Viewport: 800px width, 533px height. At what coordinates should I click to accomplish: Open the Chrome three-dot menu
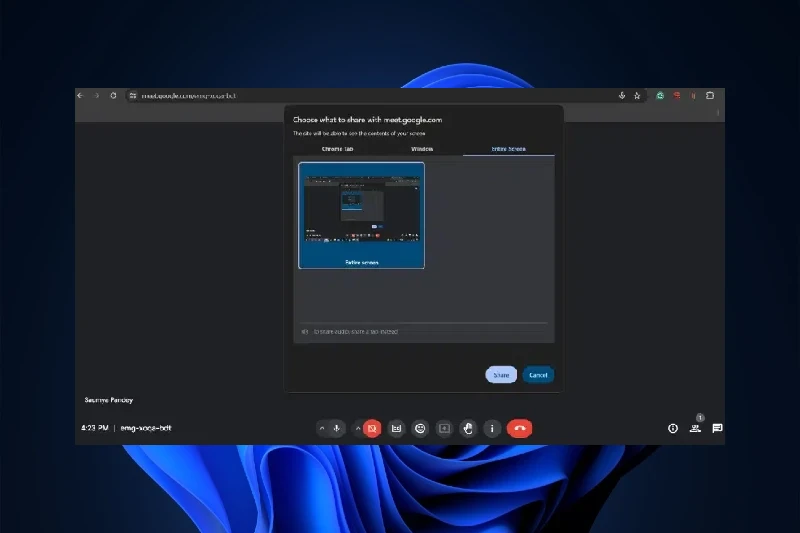click(718, 113)
